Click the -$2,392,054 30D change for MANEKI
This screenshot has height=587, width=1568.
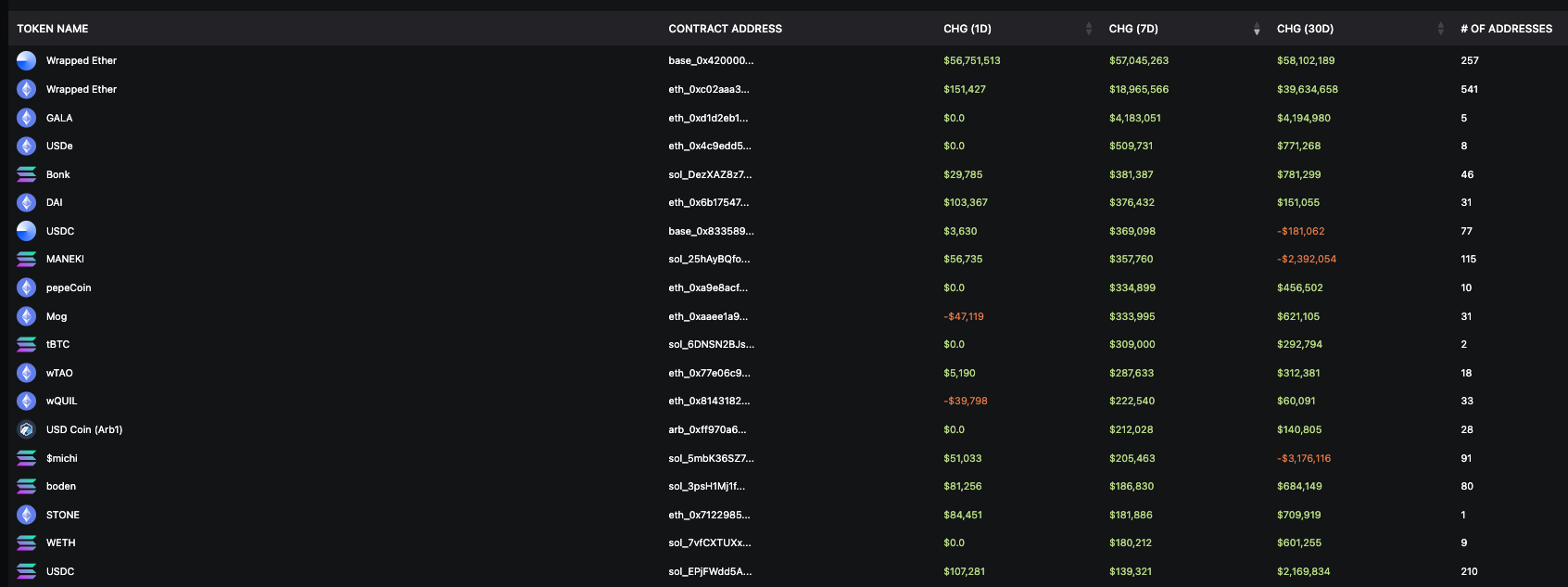click(1307, 259)
